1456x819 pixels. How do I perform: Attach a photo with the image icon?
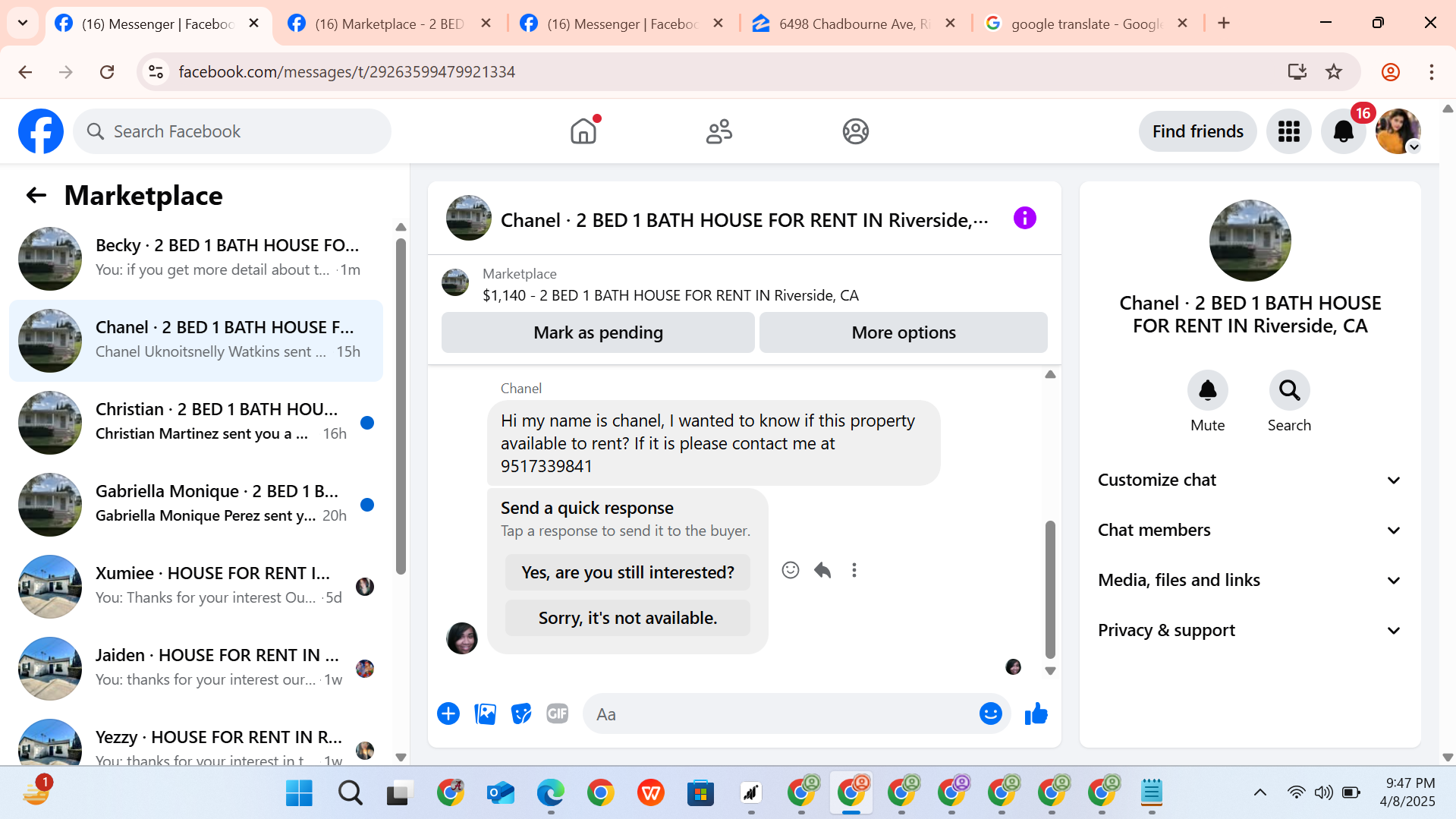point(485,713)
